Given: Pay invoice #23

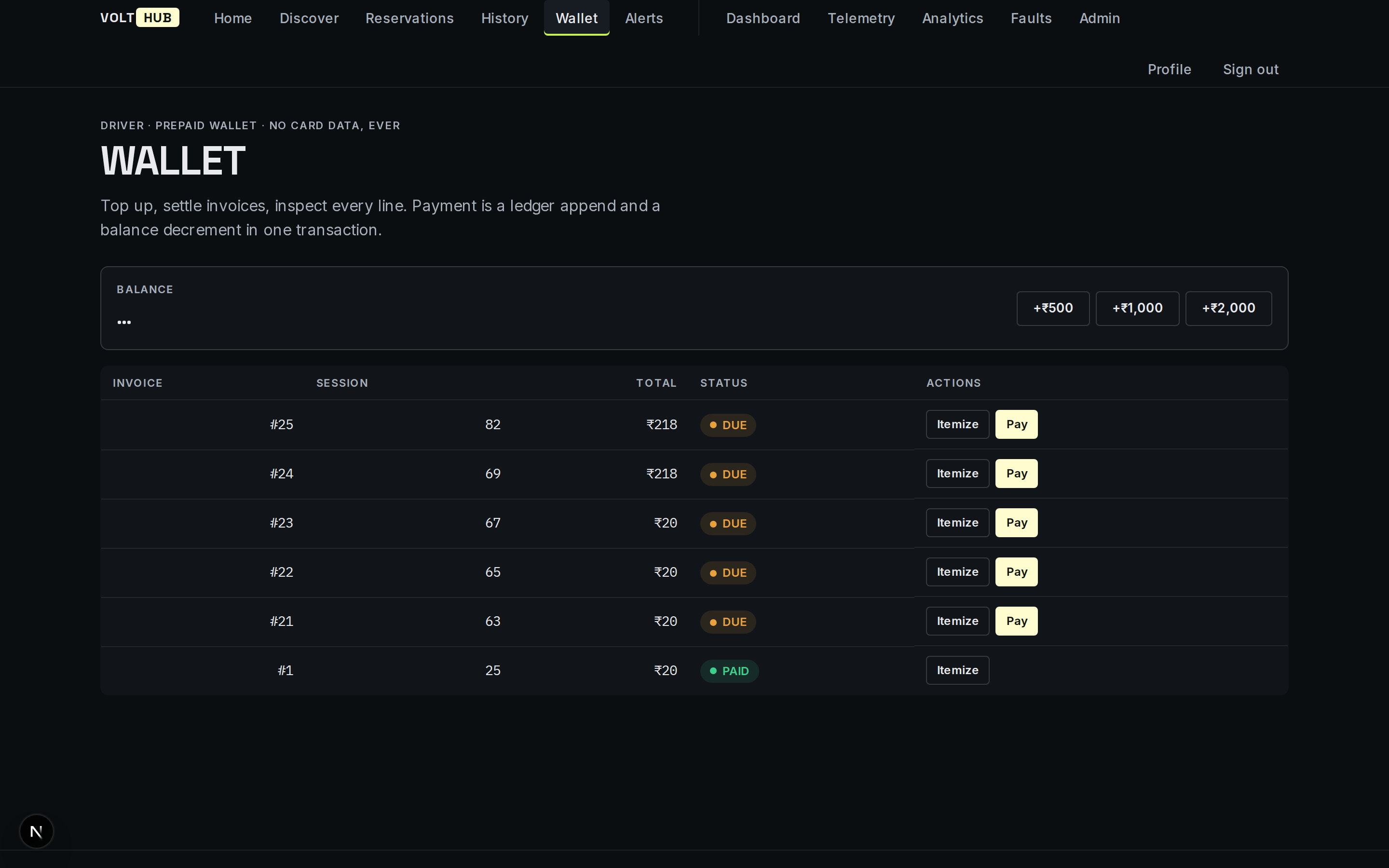Looking at the screenshot, I should point(1016,523).
